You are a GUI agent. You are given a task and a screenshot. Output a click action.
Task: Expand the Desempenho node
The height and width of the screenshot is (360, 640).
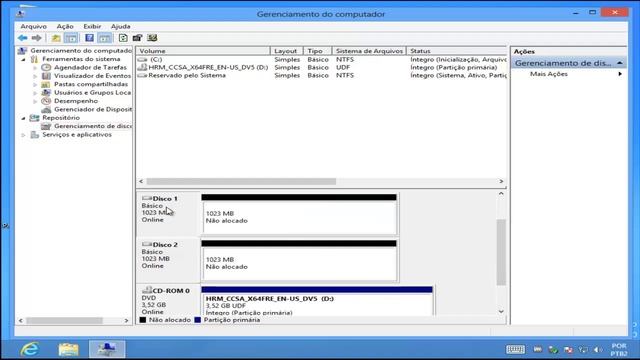click(35, 101)
